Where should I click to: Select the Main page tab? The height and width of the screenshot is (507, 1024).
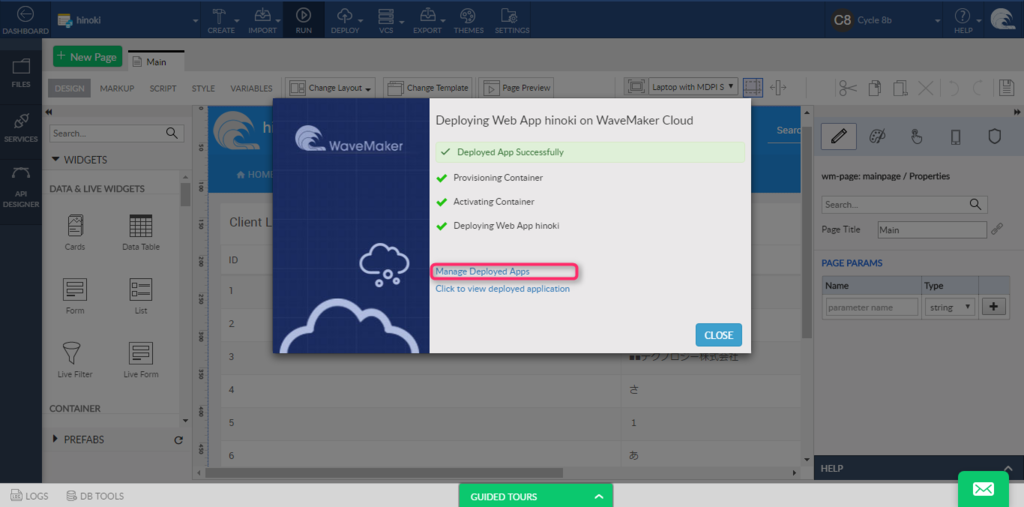coord(156,61)
